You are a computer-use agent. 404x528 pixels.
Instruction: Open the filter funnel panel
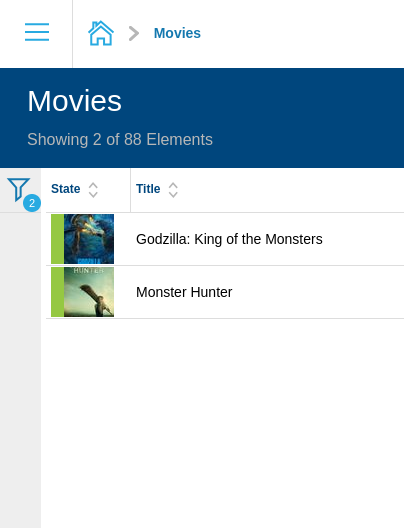point(19,190)
